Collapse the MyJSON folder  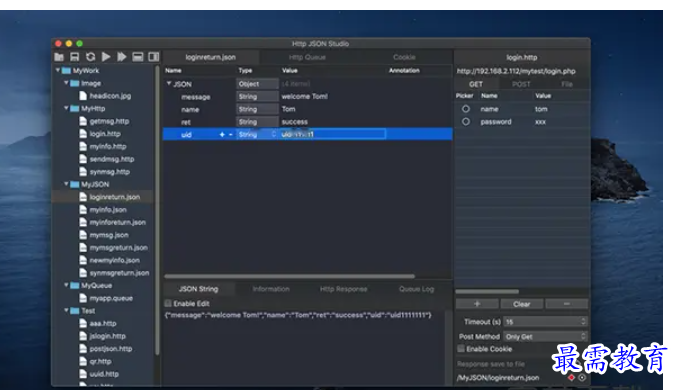click(x=66, y=184)
